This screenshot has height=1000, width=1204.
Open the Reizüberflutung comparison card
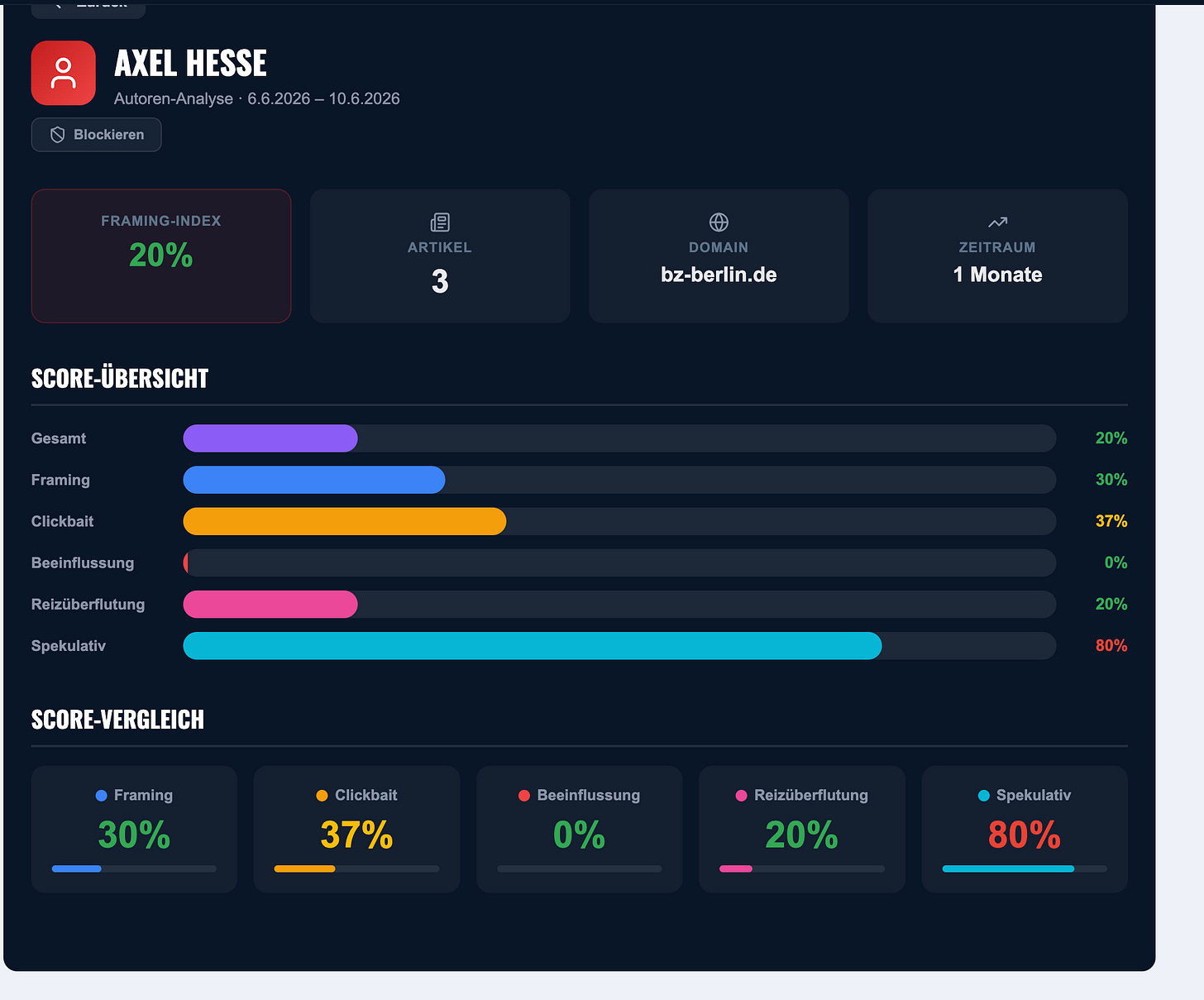click(802, 829)
